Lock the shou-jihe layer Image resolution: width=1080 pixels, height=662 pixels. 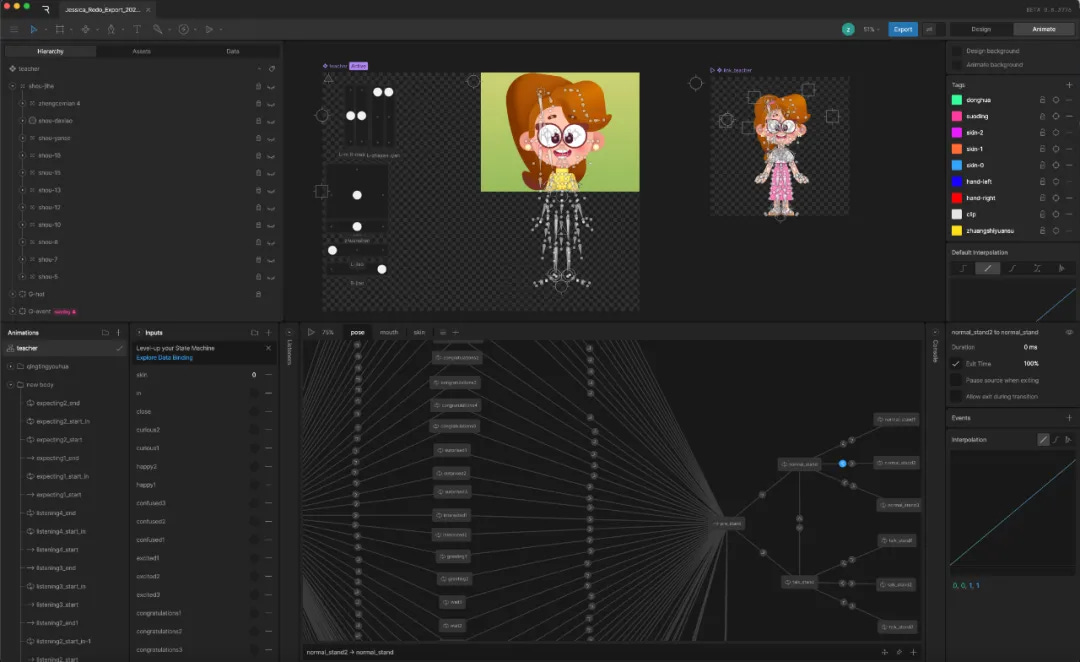tap(258, 86)
